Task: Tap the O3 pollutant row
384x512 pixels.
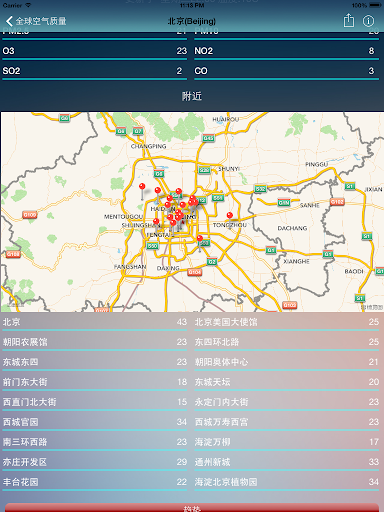Action: coord(95,51)
